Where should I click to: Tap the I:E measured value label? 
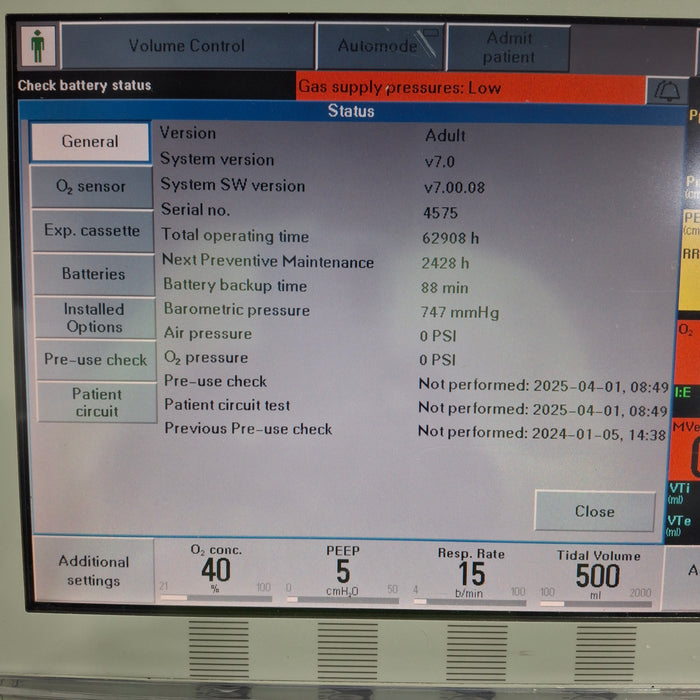(x=683, y=392)
